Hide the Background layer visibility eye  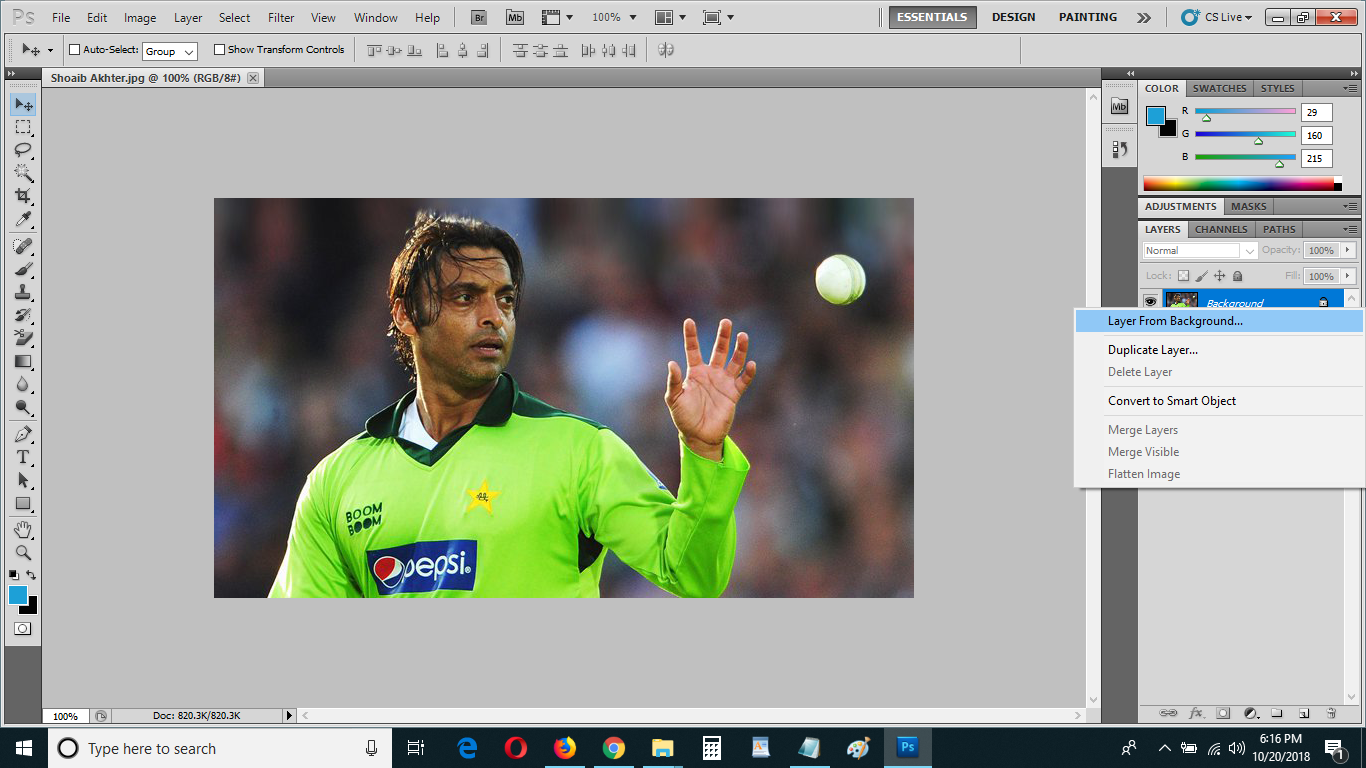pyautogui.click(x=1151, y=301)
